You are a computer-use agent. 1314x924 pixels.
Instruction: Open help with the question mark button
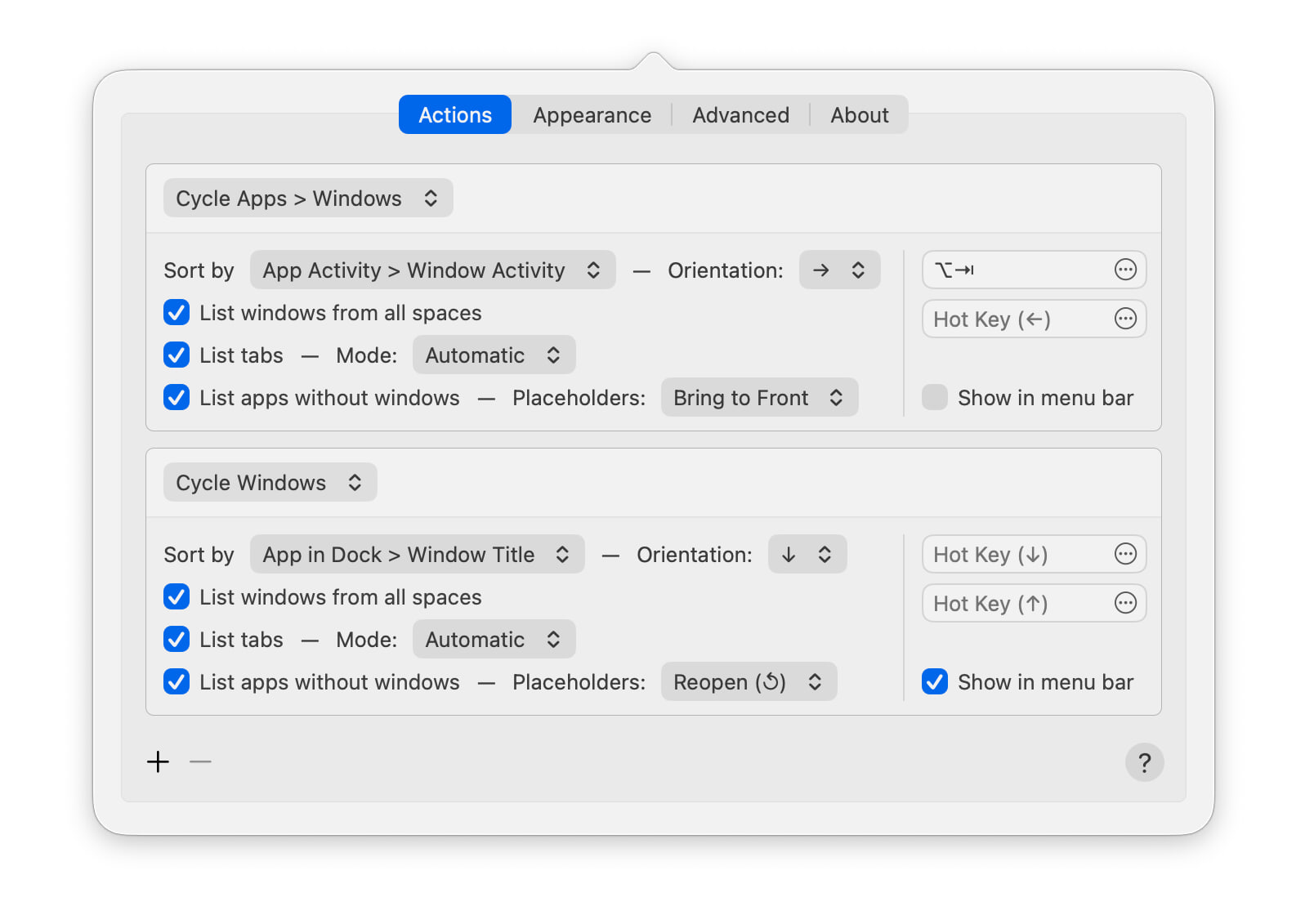click(1144, 763)
